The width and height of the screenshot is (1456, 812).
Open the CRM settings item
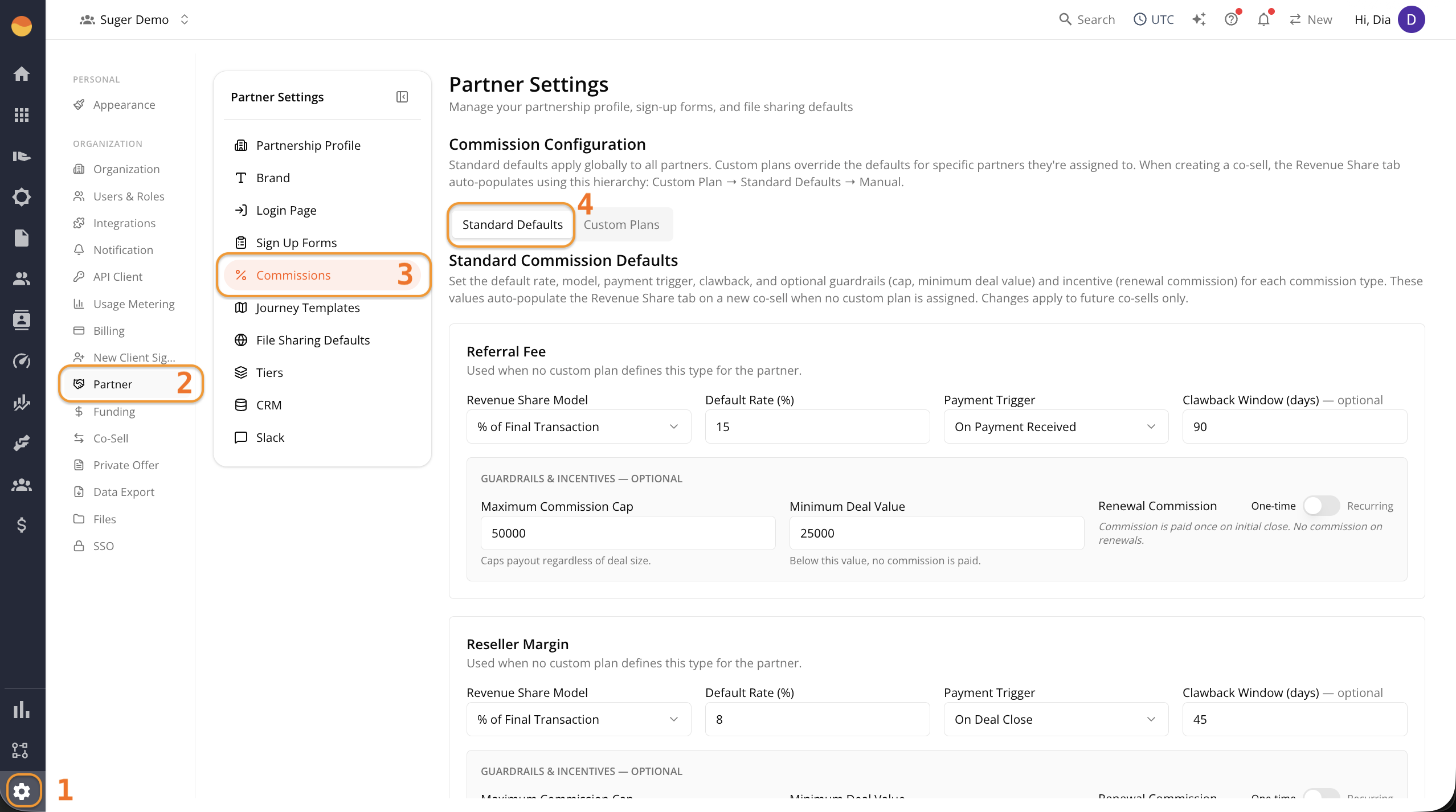322,405
